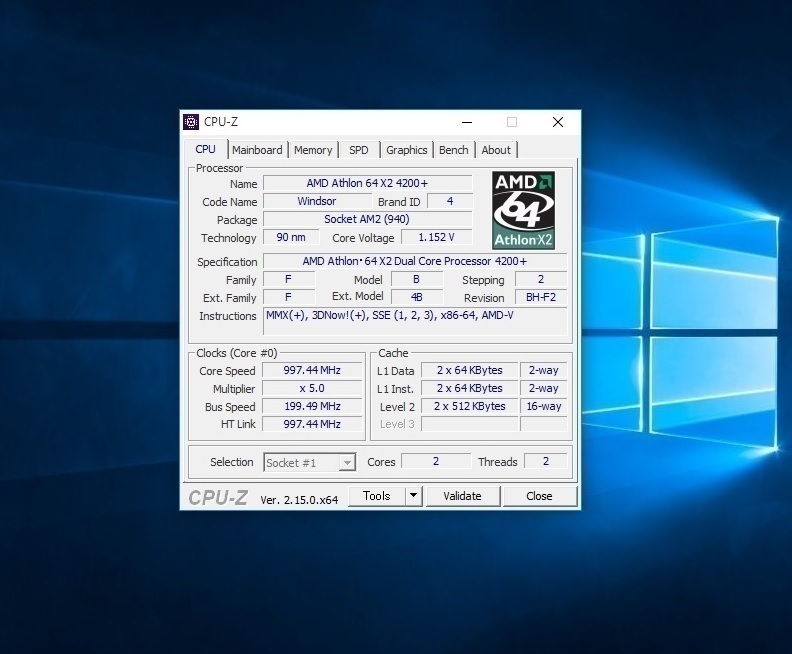The image size is (792, 654).
Task: Click the Tools button
Action: [376, 496]
